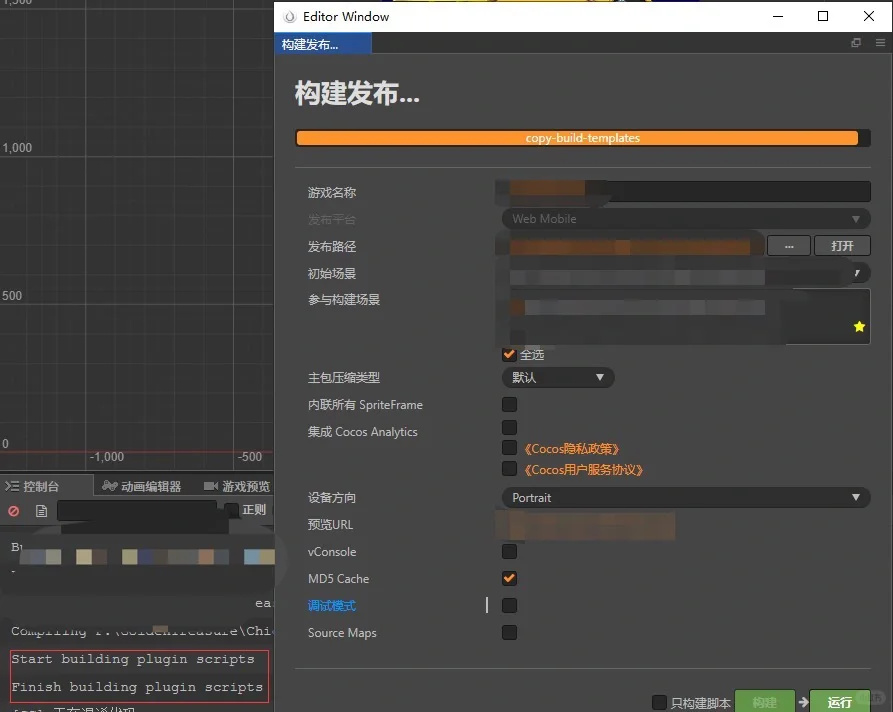Screen dimensions: 893x712
Task: Enable 内联所有 SpriteFrame checkbox
Action: pos(509,404)
